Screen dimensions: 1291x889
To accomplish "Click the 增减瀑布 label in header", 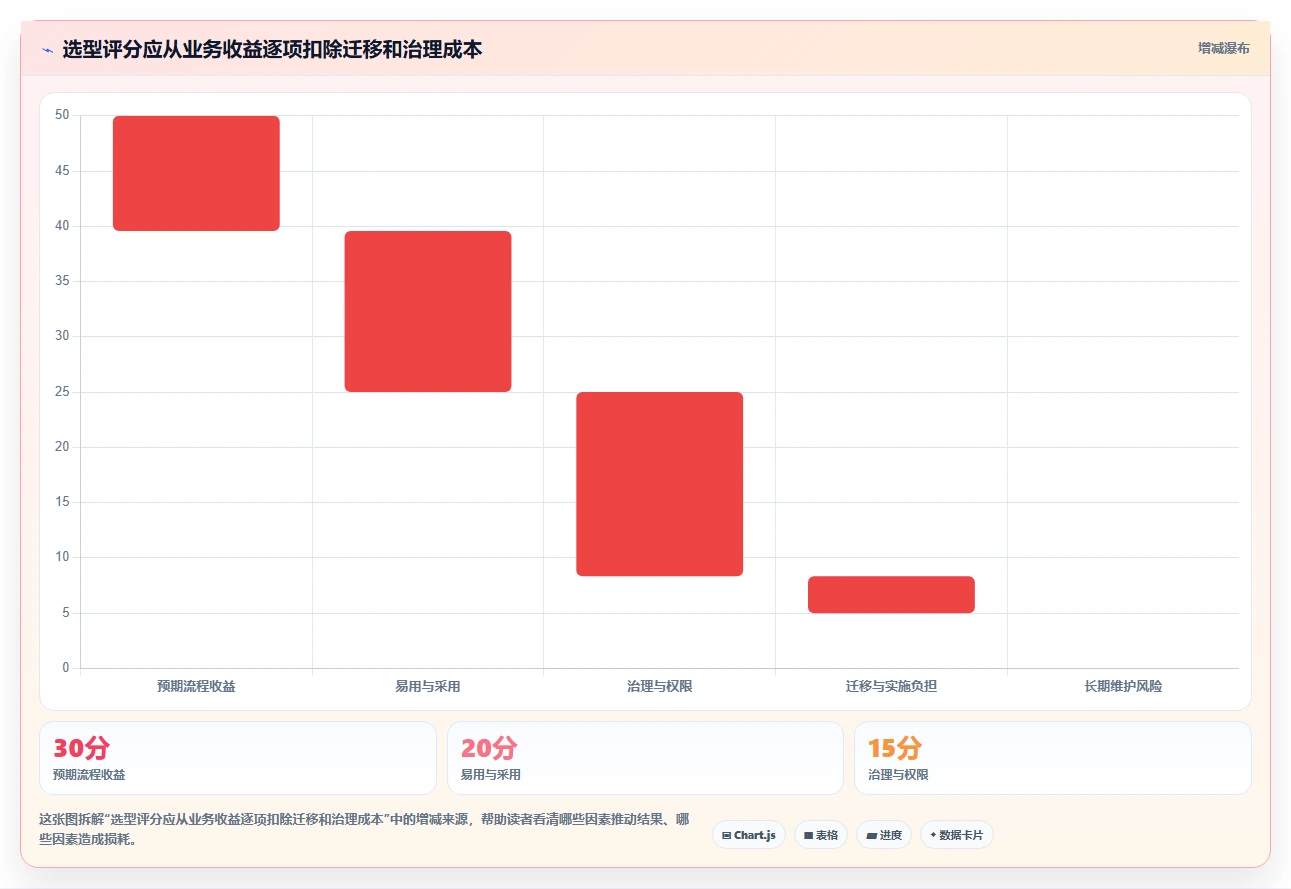I will coord(1224,48).
